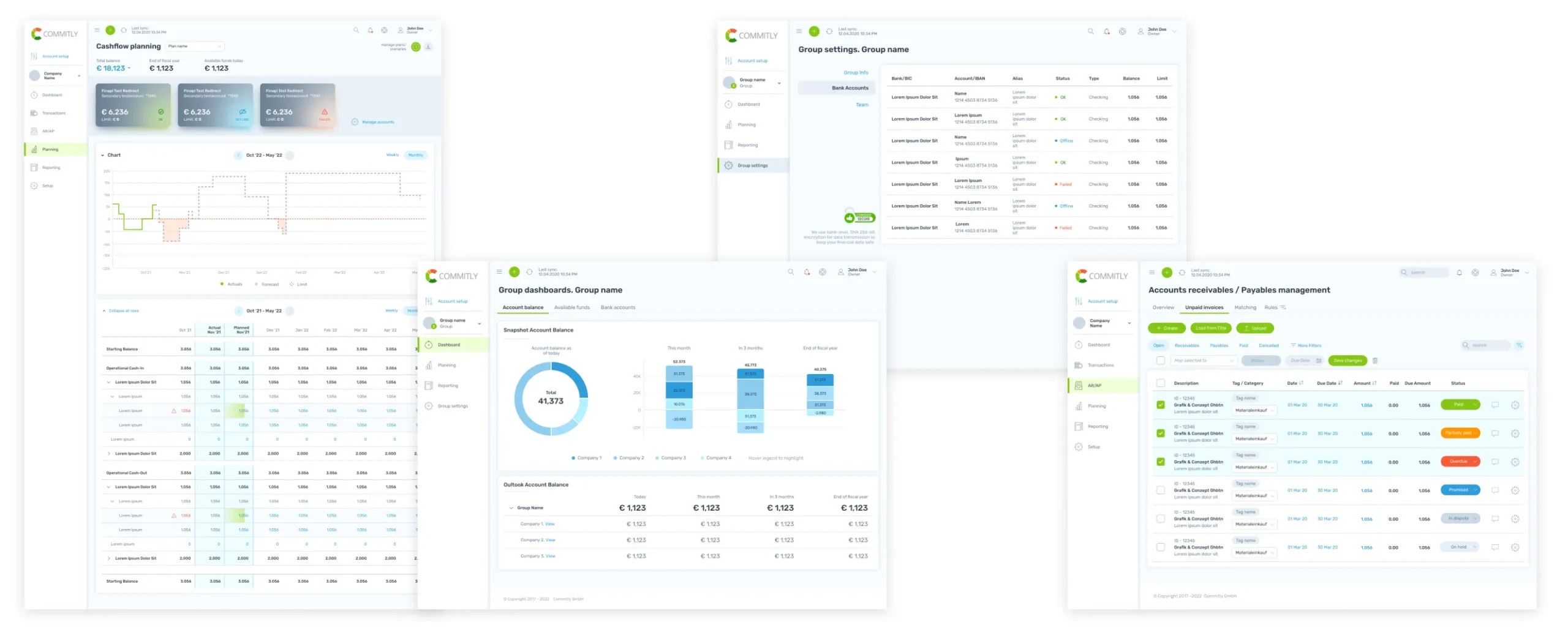This screenshot has width=1568, height=630.
Task: Check the invoice row with On hold status
Action: click(1160, 547)
